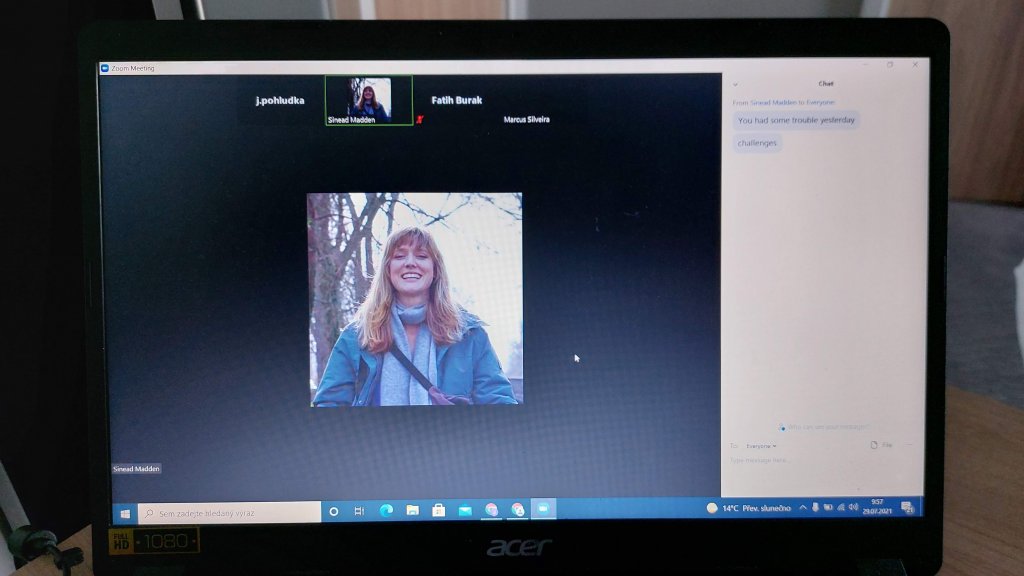The width and height of the screenshot is (1024, 576).
Task: Open the Mail app from taskbar
Action: point(465,510)
